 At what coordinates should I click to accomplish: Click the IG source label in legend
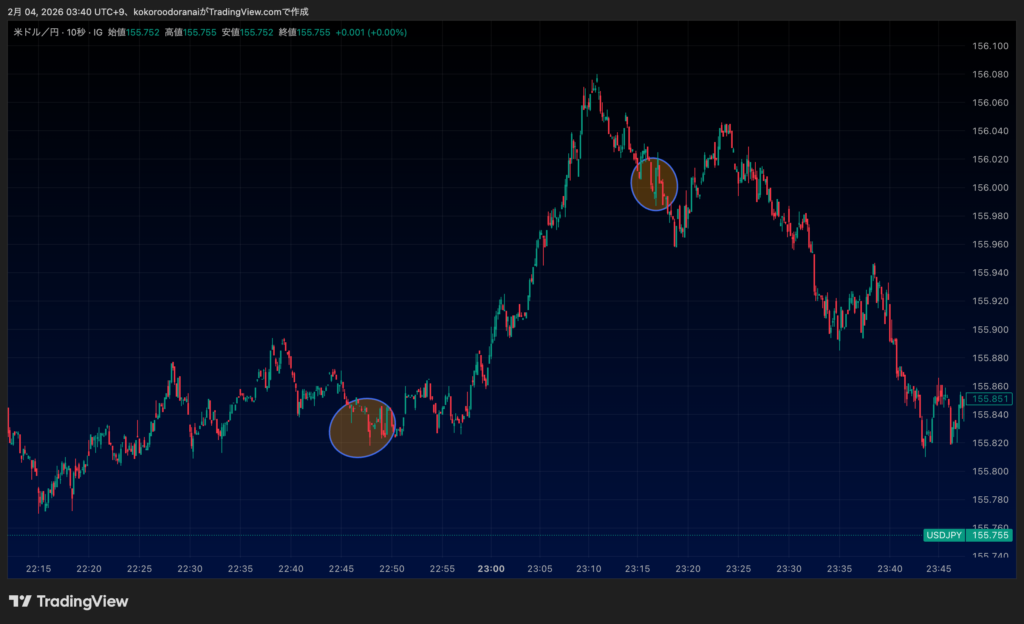pyautogui.click(x=97, y=32)
